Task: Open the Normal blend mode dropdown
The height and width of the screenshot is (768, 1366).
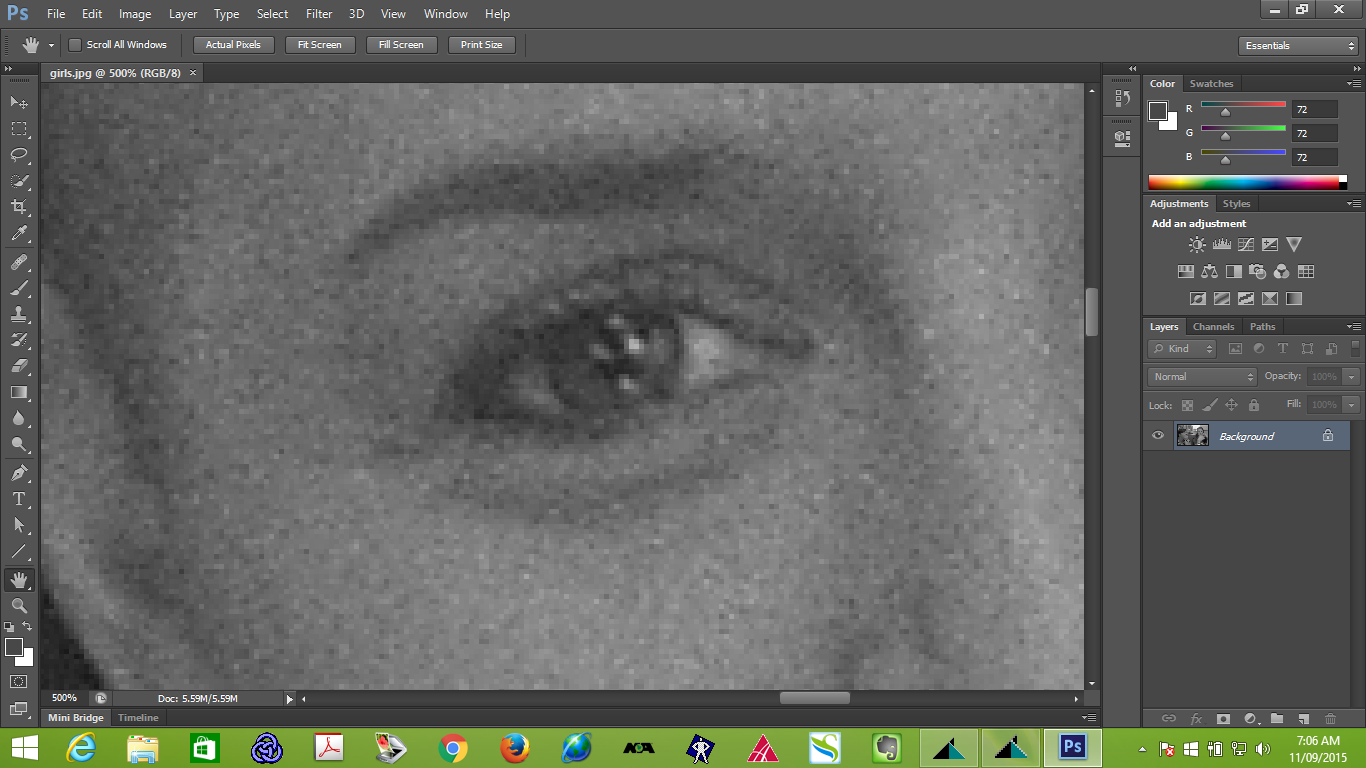Action: point(1203,377)
